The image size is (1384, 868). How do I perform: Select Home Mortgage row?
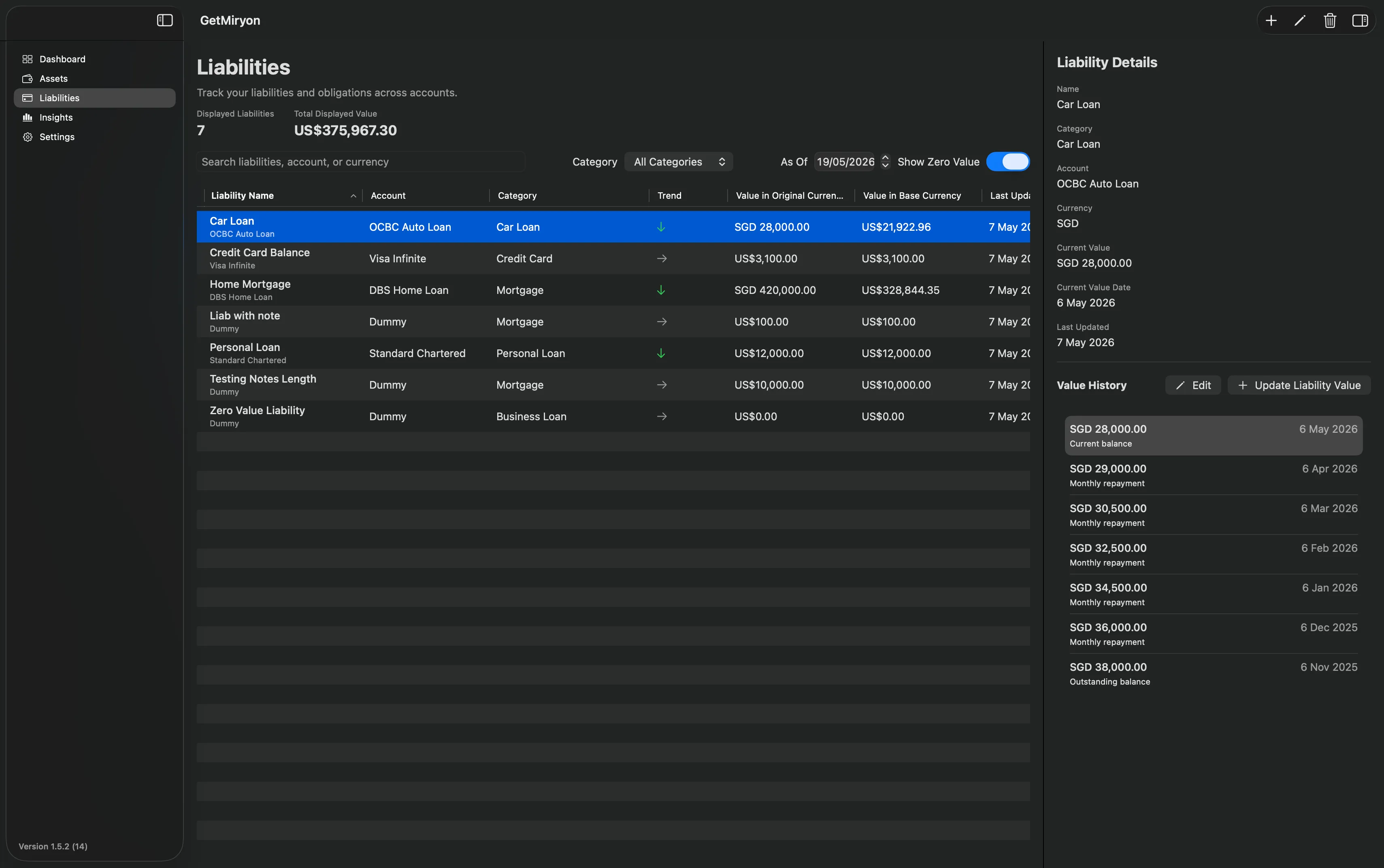613,291
